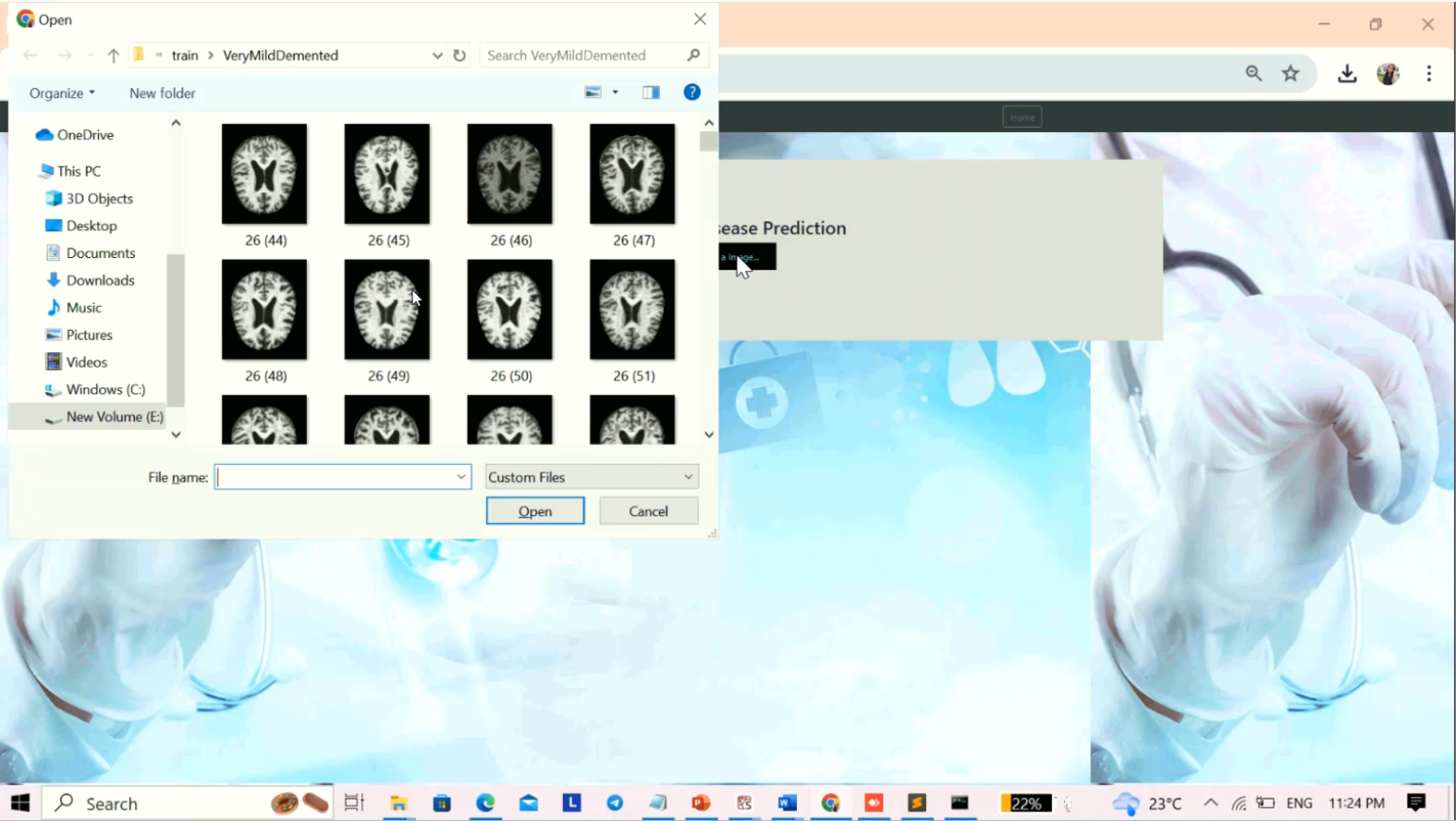Screen dimensions: 1456x821
Task: Click the Refresh icon beside address bar
Action: coord(459,55)
